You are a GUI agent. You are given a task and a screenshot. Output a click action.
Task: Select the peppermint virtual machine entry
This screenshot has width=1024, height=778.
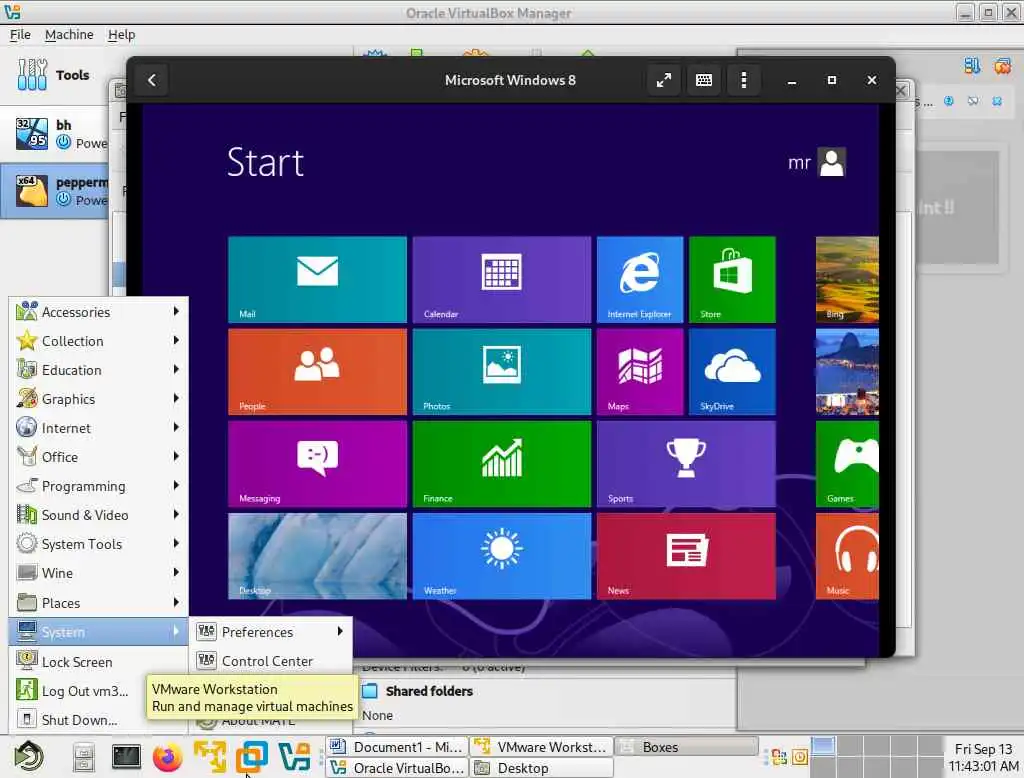(x=54, y=191)
